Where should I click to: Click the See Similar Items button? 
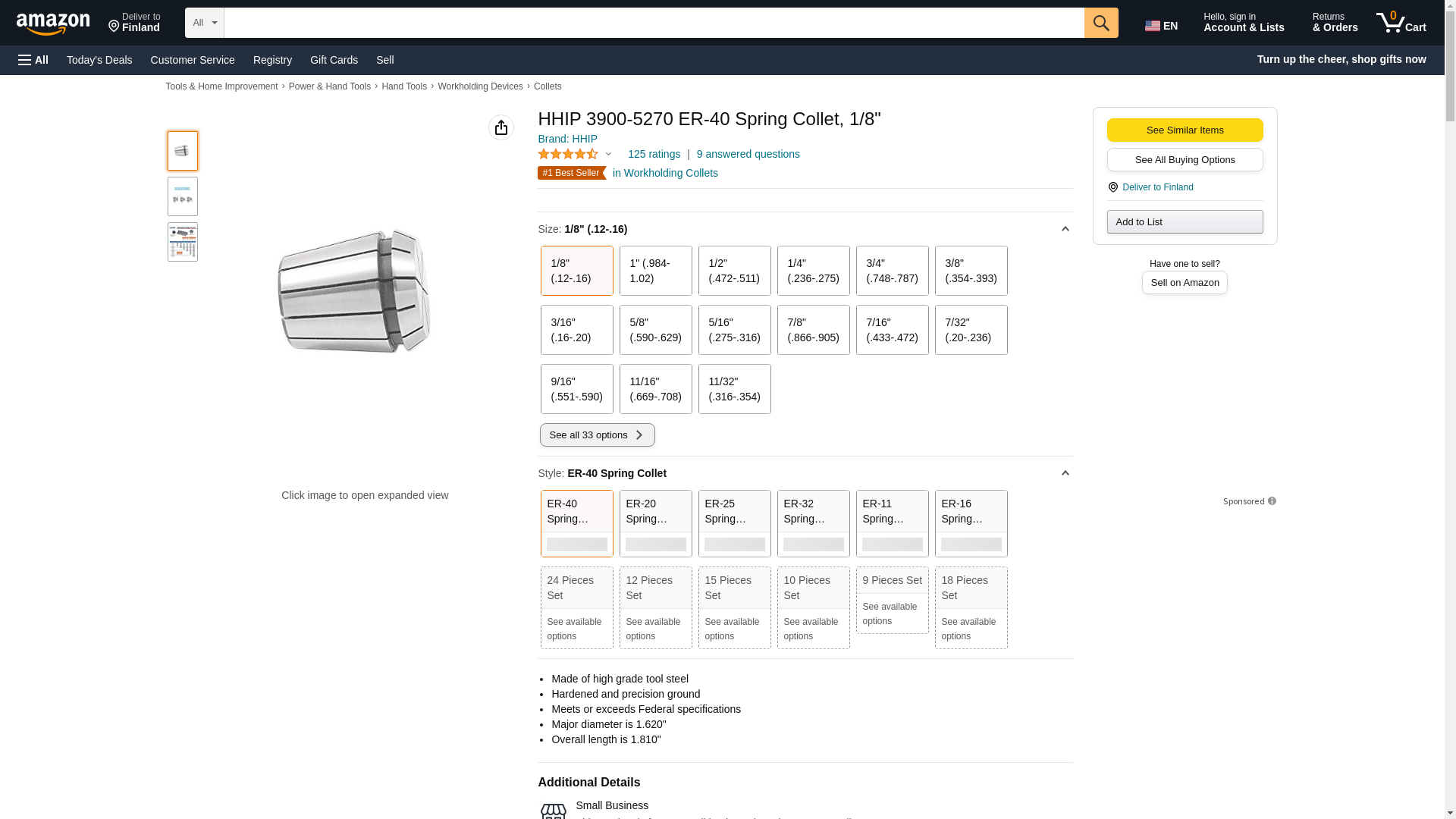pyautogui.click(x=1185, y=130)
